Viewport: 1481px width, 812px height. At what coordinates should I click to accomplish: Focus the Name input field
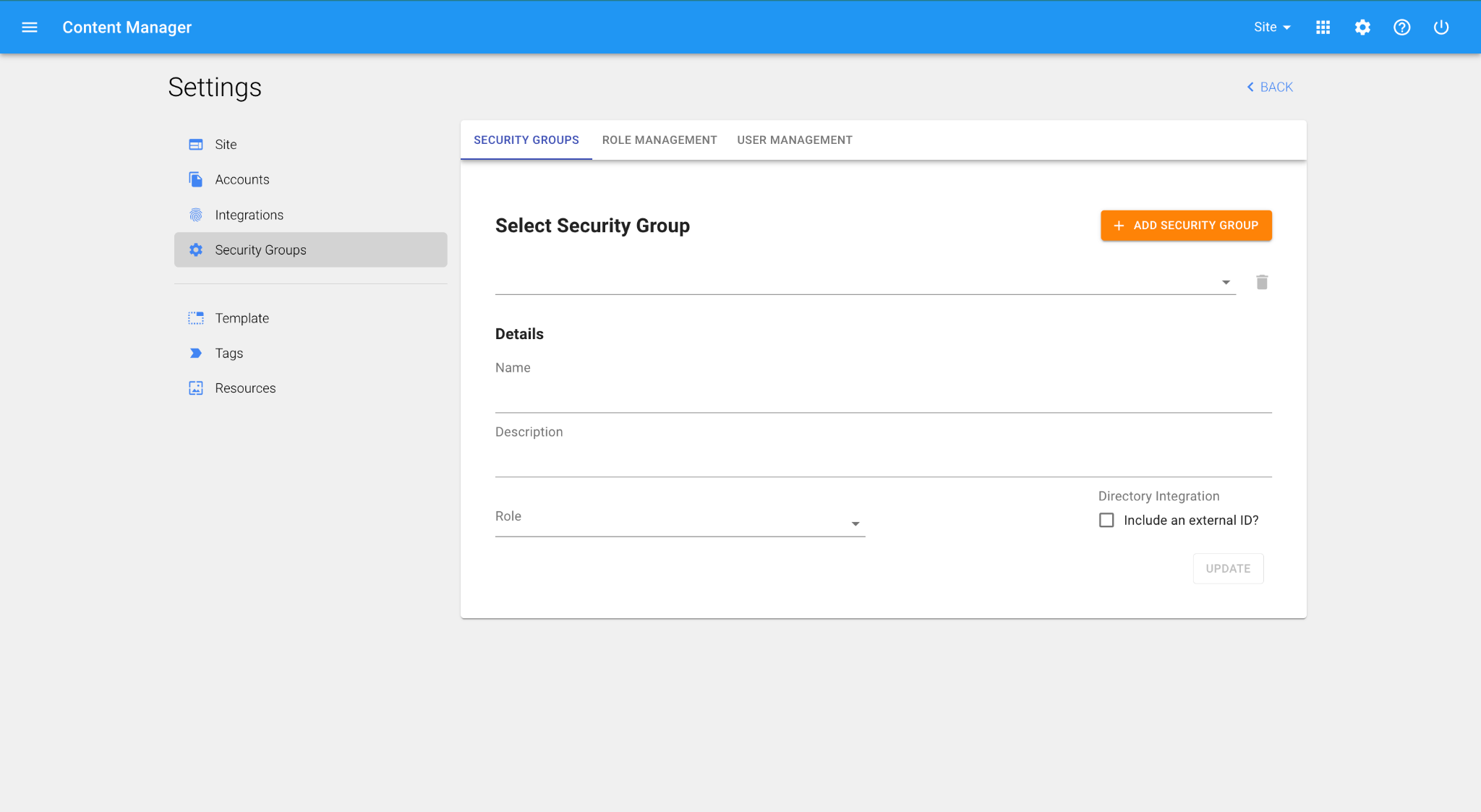883,396
